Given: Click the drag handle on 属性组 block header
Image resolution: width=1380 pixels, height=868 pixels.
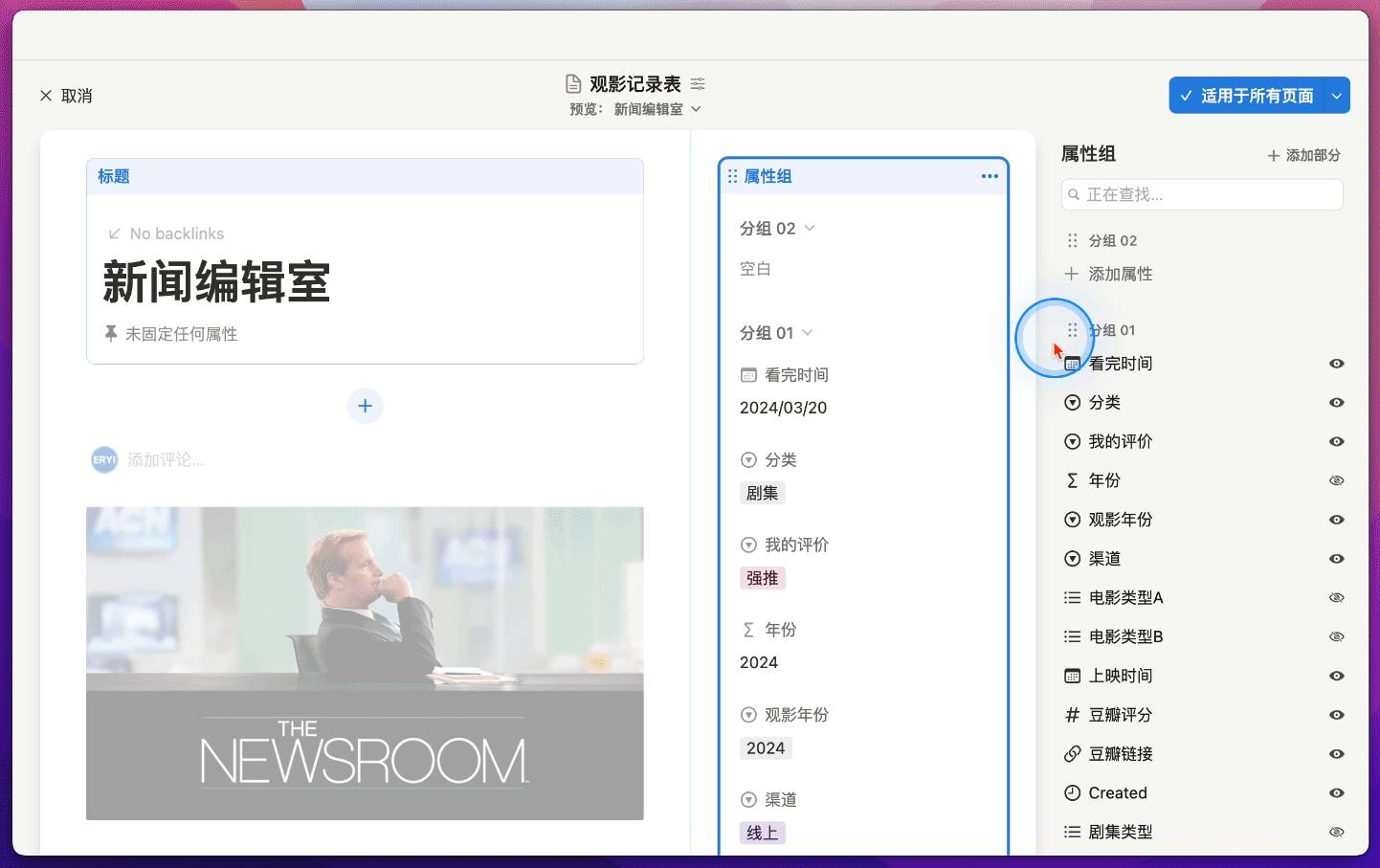Looking at the screenshot, I should tap(732, 176).
